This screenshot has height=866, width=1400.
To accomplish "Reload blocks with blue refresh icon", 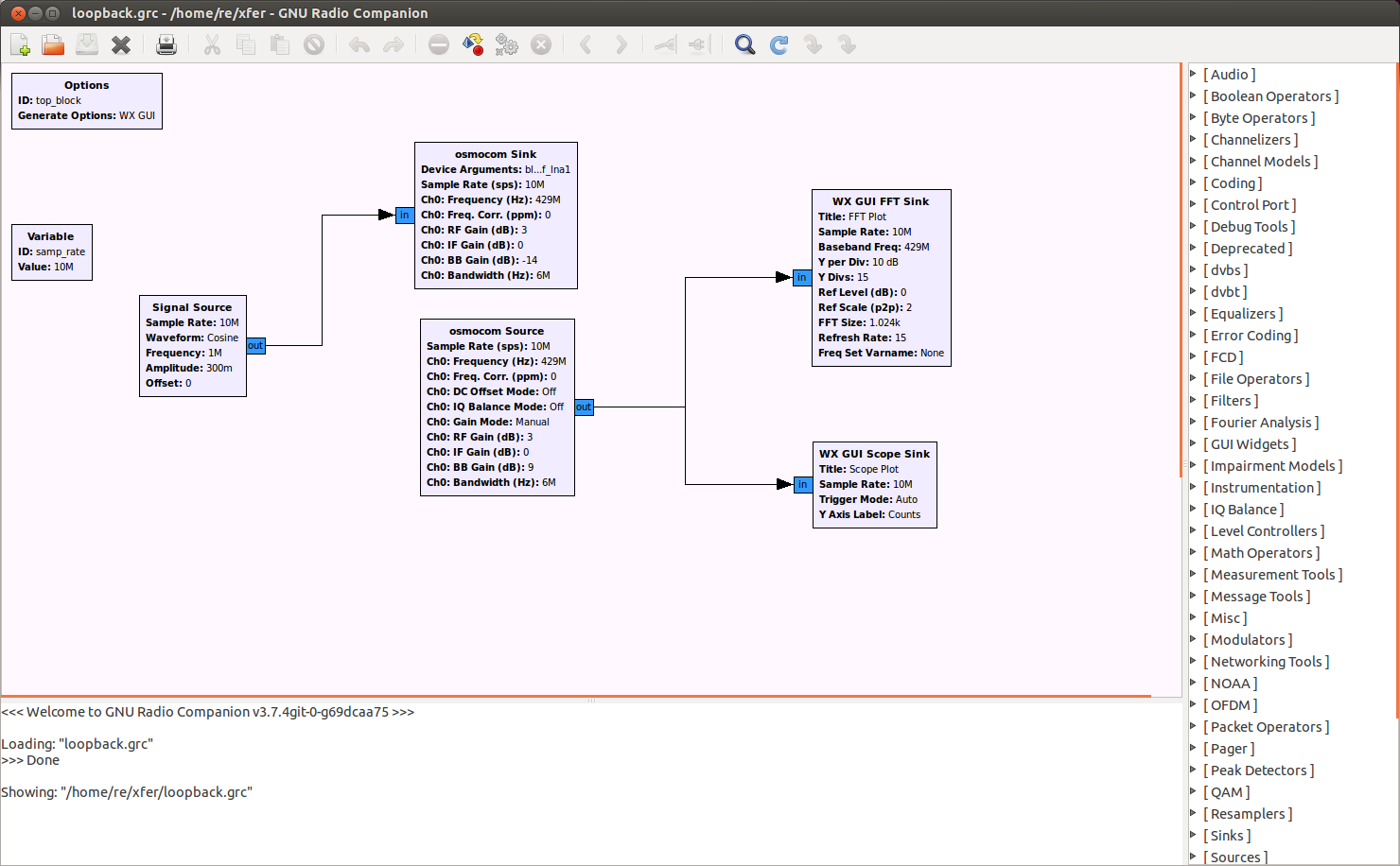I will point(779,44).
